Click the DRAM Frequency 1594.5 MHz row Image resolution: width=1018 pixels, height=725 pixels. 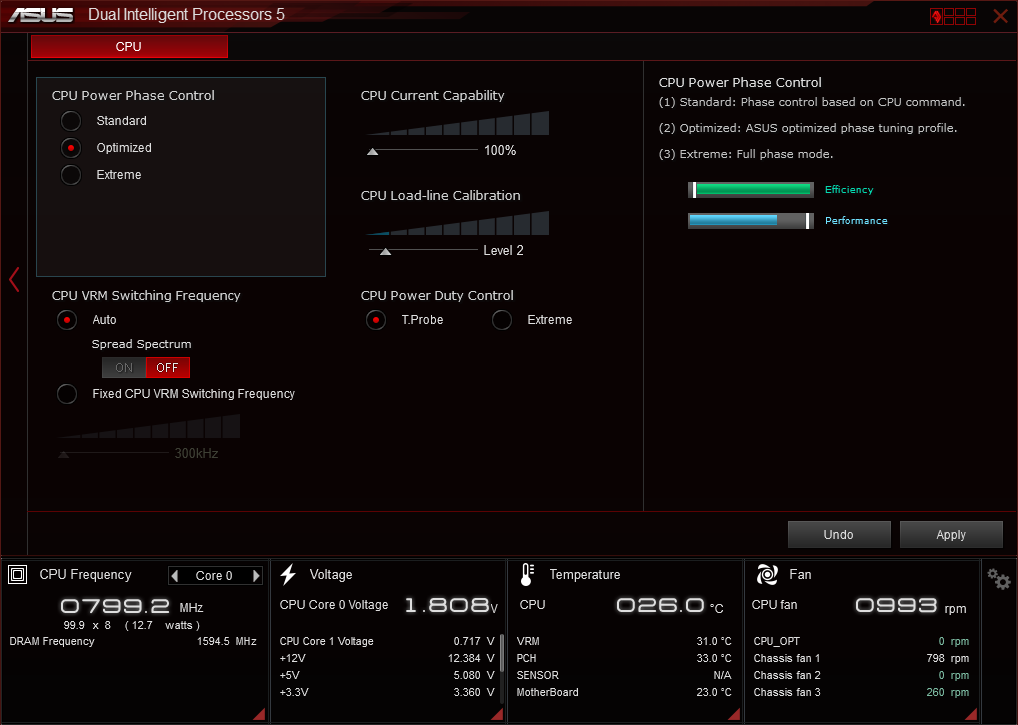pyautogui.click(x=133, y=641)
